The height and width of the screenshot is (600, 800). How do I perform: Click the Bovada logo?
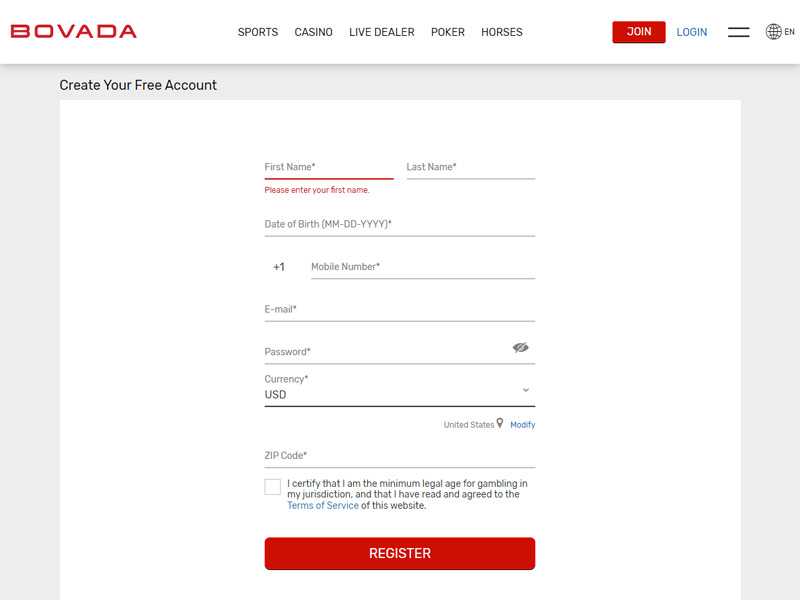(x=73, y=32)
